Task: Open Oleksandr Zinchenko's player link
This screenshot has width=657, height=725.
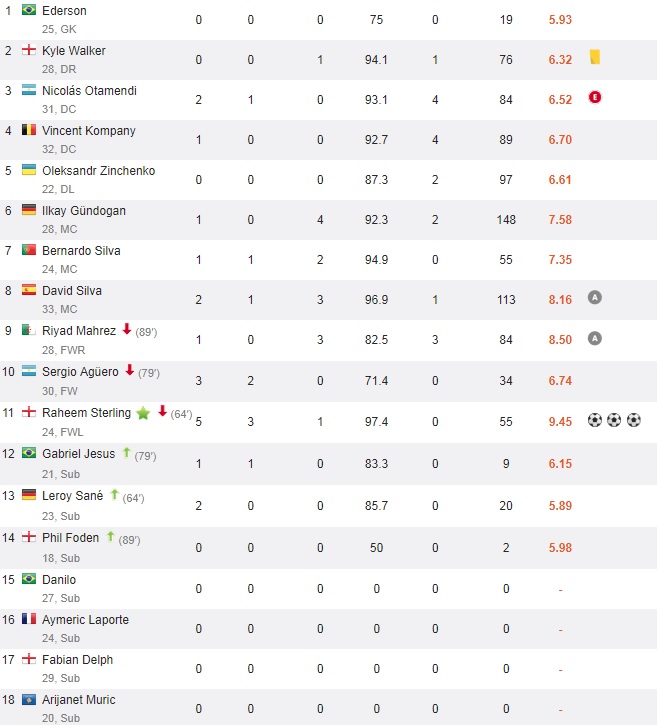Action: pos(98,171)
